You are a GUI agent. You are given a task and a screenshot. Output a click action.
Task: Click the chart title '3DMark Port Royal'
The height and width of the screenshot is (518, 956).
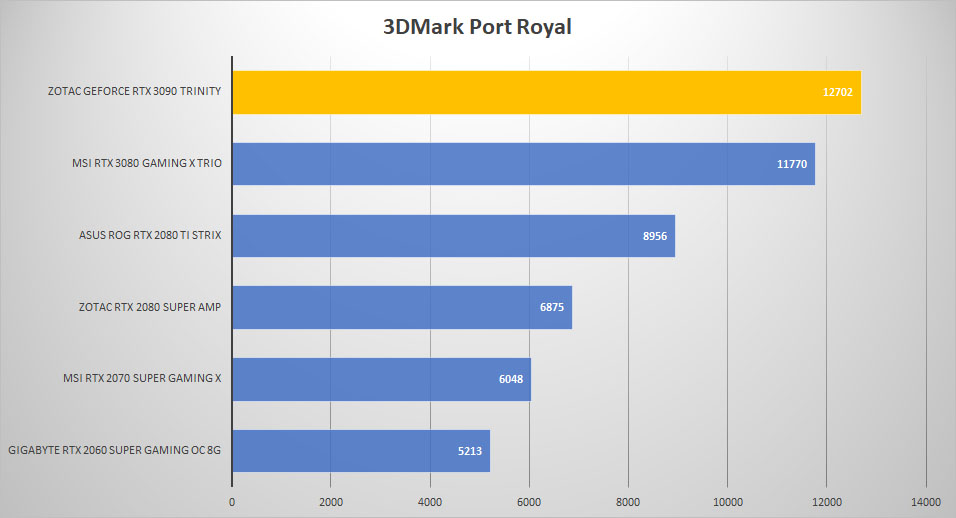477,27
